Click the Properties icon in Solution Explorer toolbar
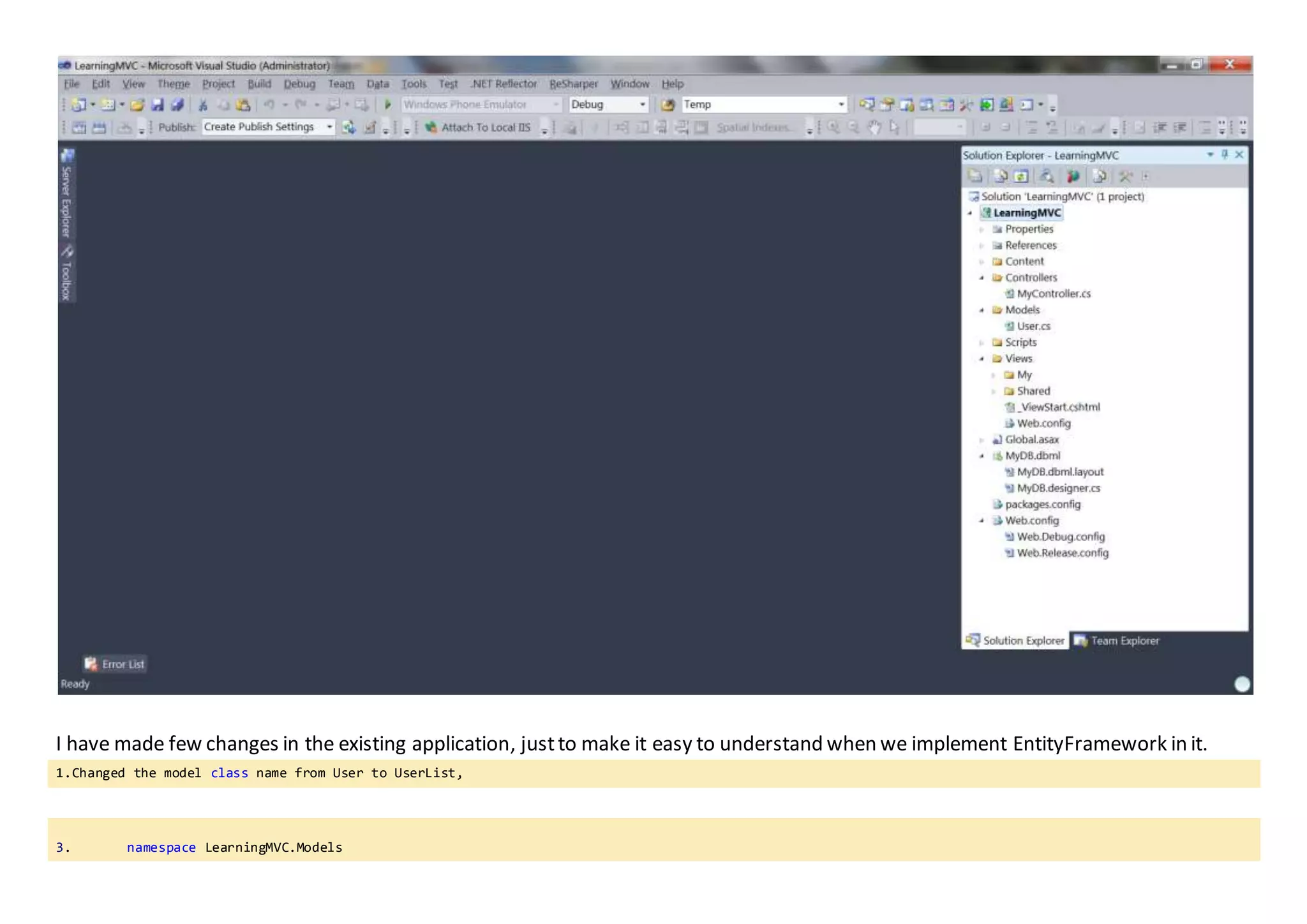 [975, 176]
